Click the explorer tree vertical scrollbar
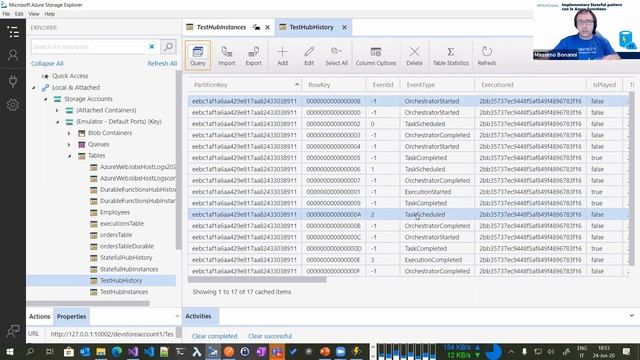Screen dimensions: 640x360 (x=178, y=160)
